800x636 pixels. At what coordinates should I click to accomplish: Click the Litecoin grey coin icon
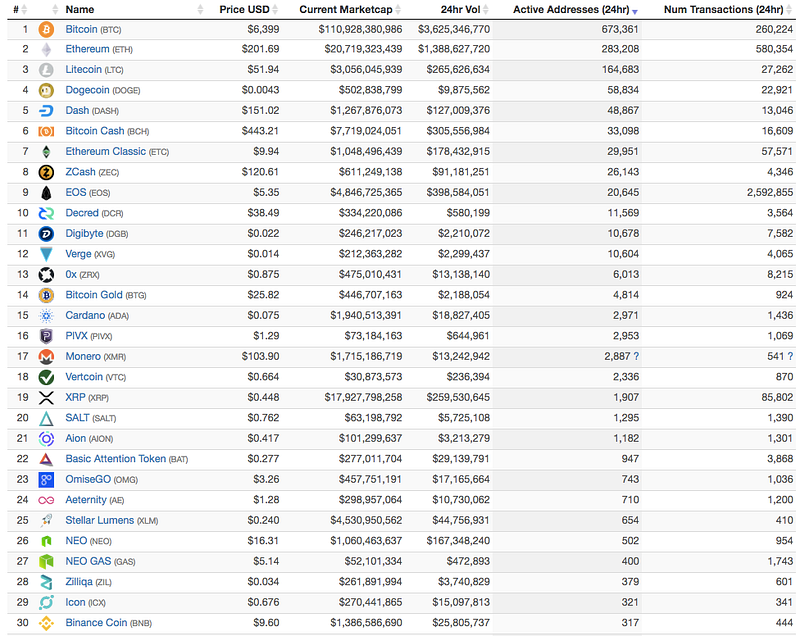pyautogui.click(x=46, y=70)
